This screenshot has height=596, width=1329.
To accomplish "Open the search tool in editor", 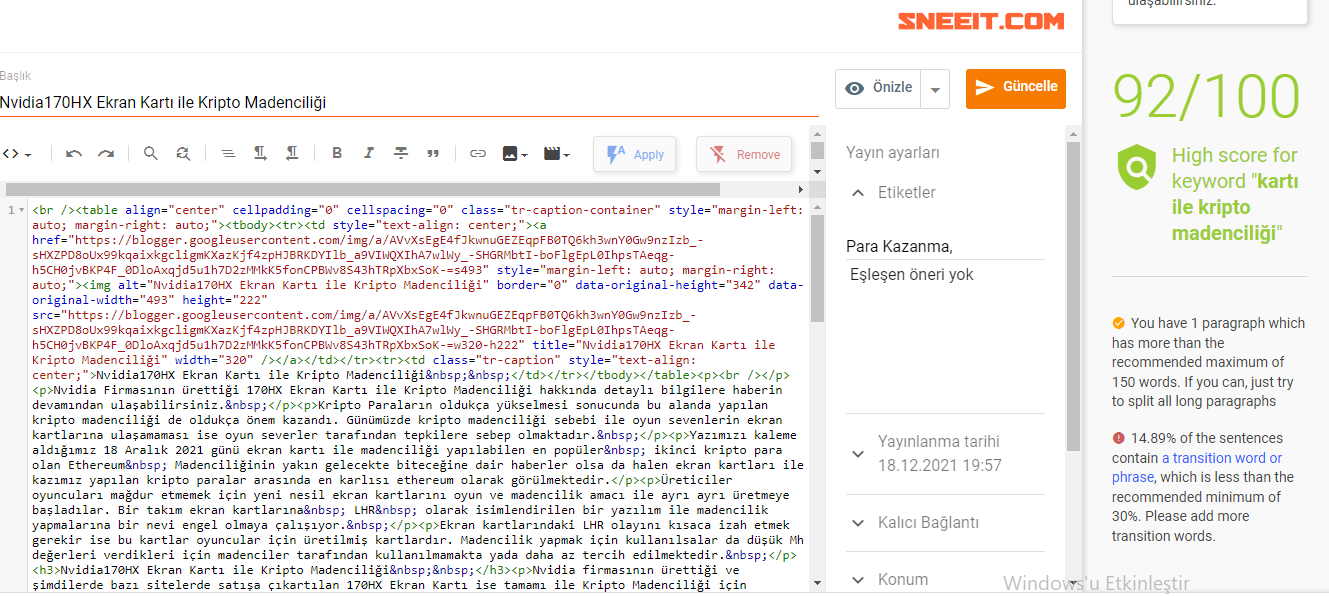I will (150, 154).
